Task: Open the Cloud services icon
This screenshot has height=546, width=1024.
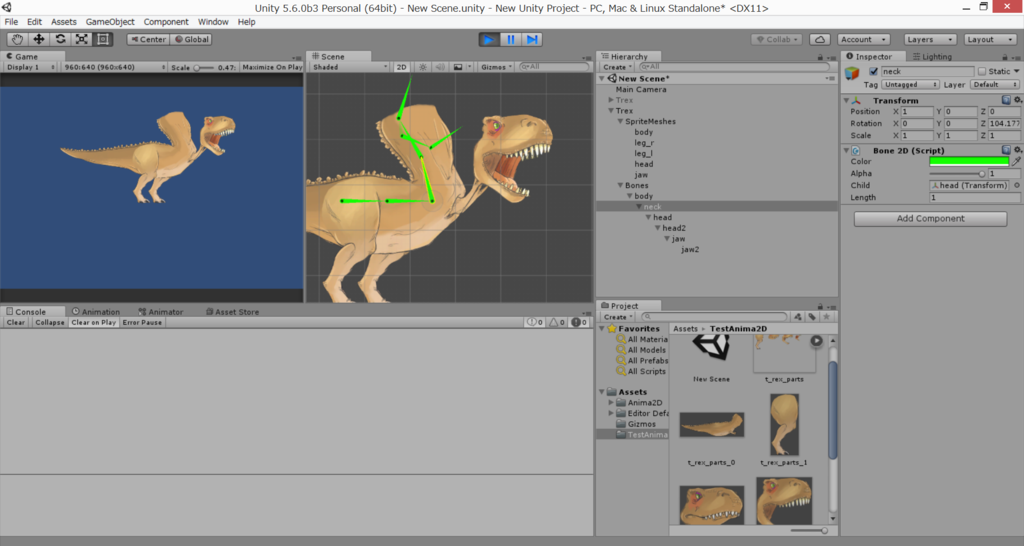Action: [x=820, y=39]
